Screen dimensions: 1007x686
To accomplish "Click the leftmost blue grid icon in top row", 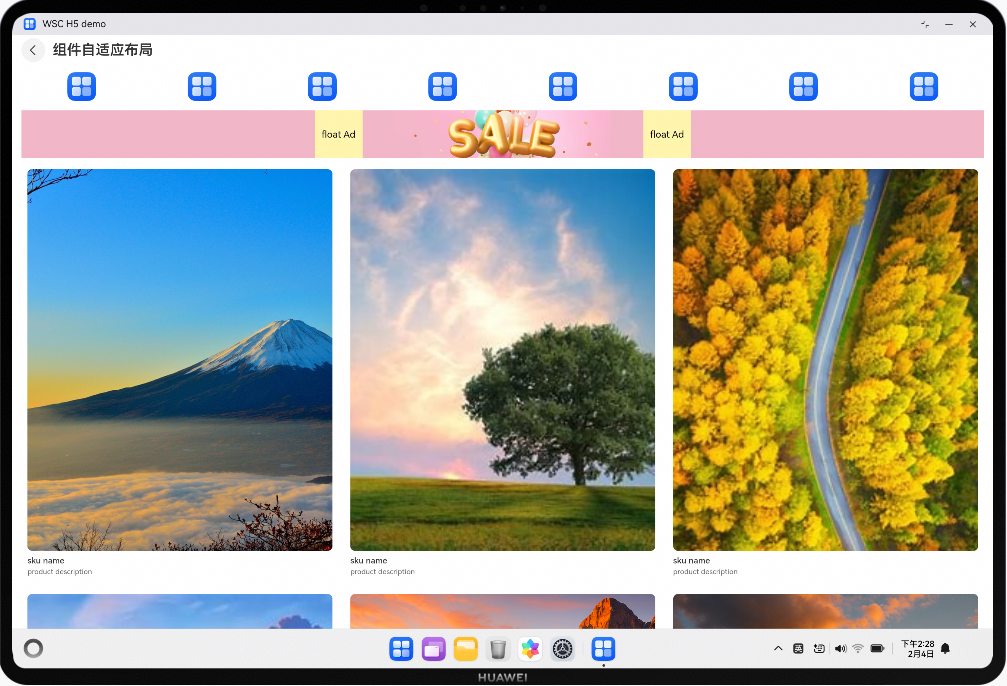I will pos(81,87).
